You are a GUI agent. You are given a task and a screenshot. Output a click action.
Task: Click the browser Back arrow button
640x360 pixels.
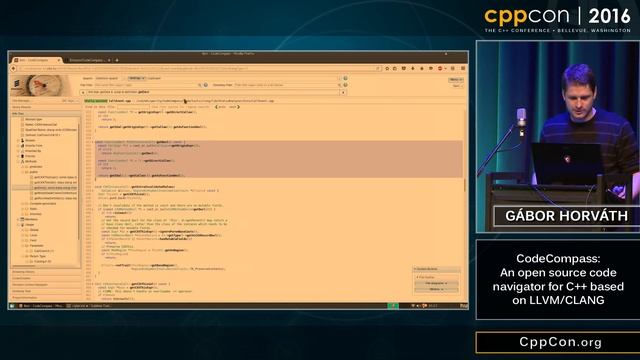[13, 69]
